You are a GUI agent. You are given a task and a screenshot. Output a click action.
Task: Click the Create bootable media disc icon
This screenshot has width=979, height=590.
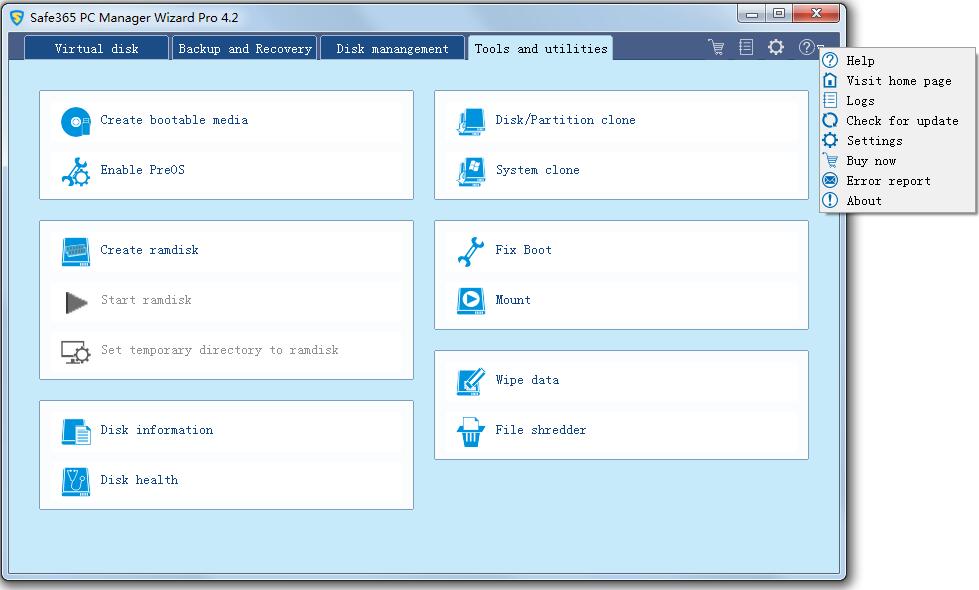pos(76,121)
